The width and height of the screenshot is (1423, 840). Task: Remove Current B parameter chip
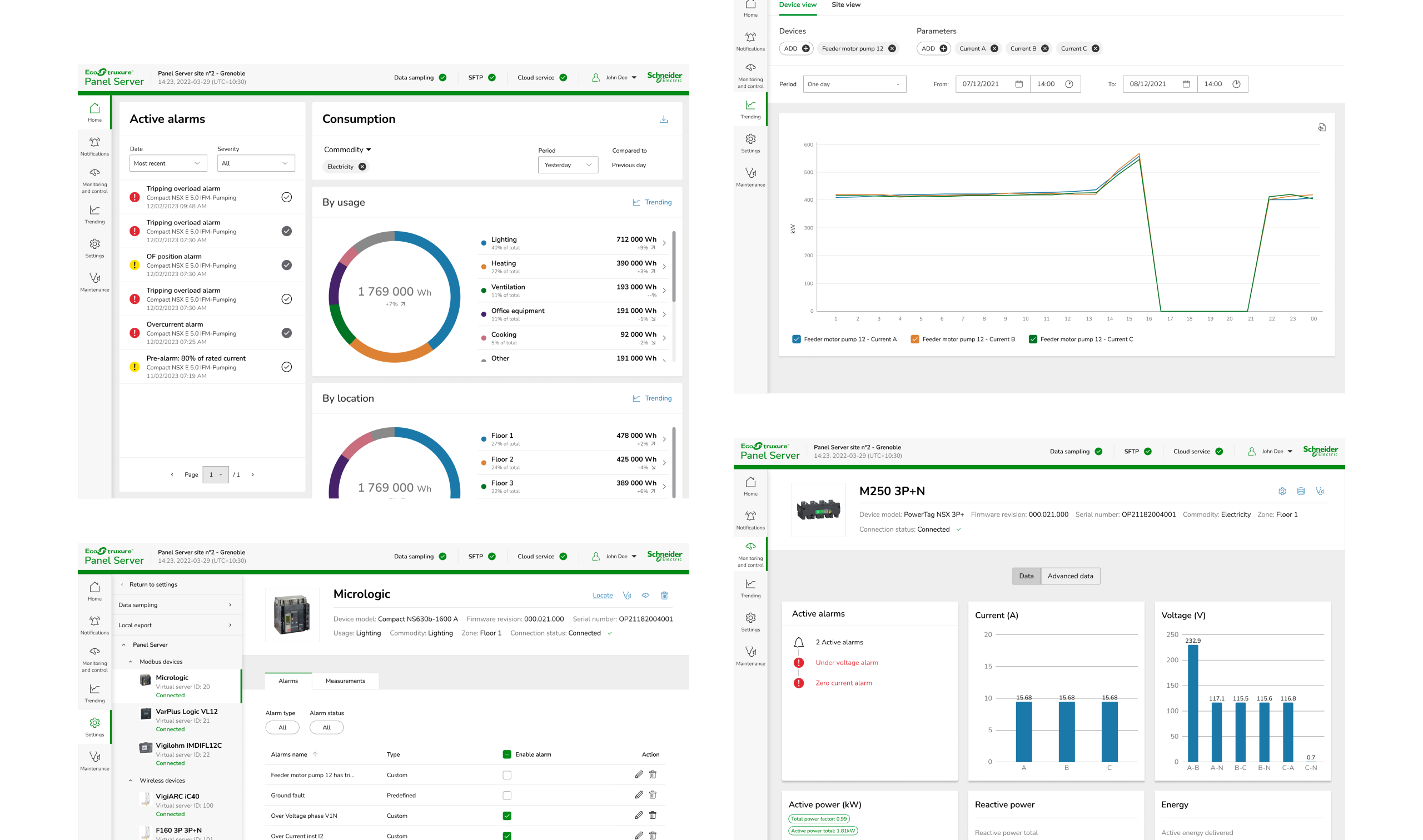(x=1045, y=49)
